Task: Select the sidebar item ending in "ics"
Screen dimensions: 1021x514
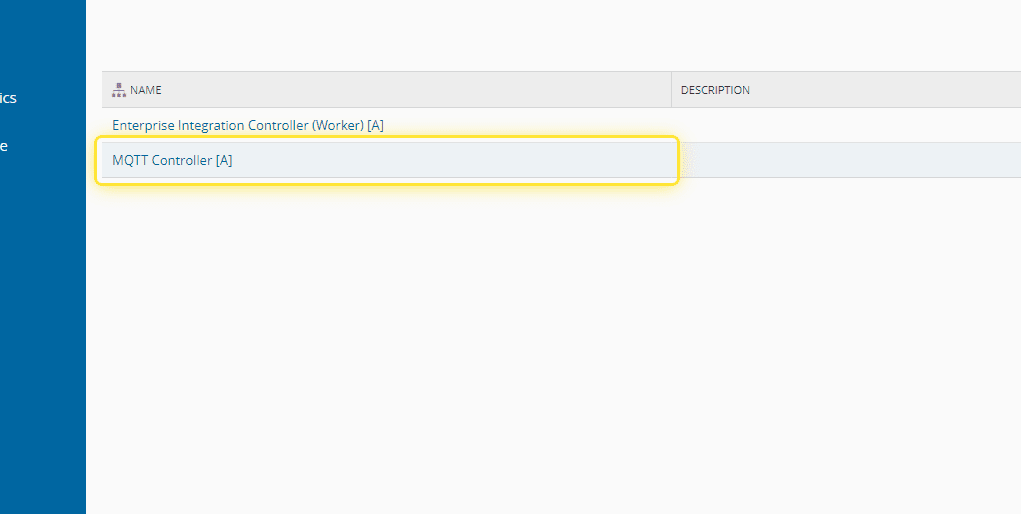Action: (x=7, y=98)
